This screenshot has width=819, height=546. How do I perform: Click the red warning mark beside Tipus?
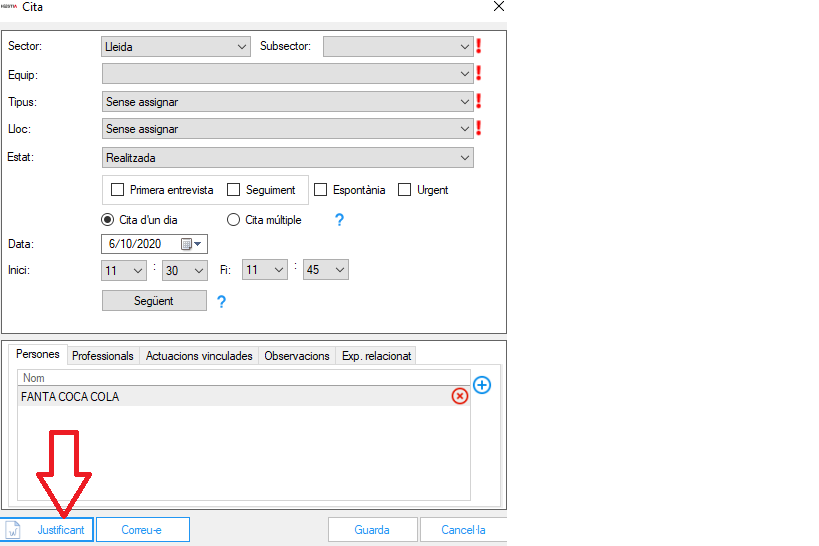[479, 101]
